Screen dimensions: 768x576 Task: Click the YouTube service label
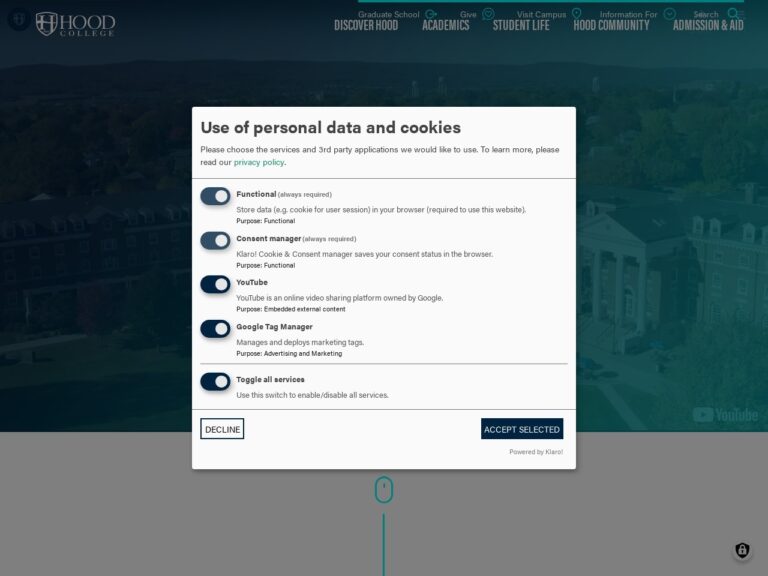pyautogui.click(x=252, y=282)
